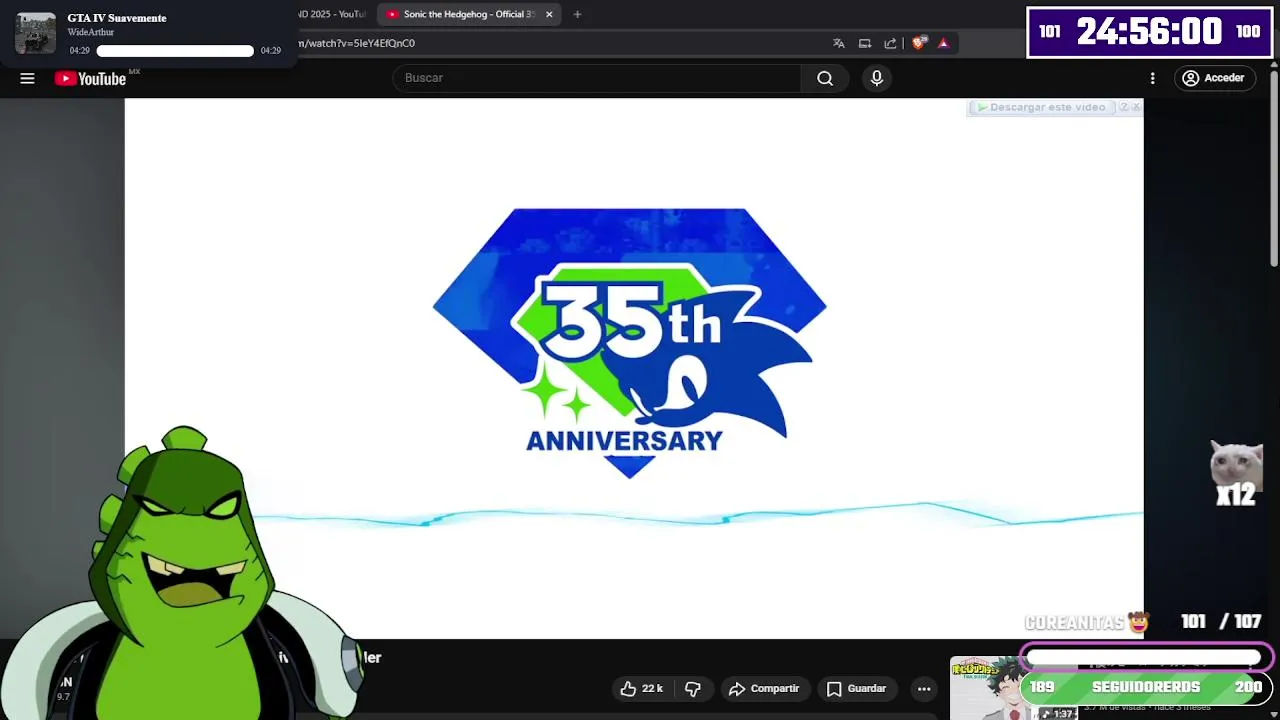Image resolution: width=1280 pixels, height=720 pixels.
Task: Like the video with thumbs-up button
Action: [628, 688]
